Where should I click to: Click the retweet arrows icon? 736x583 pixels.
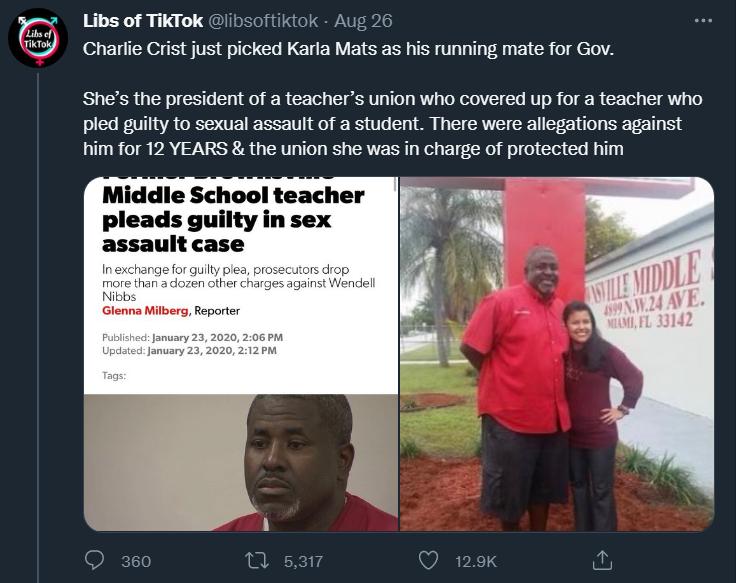click(257, 560)
